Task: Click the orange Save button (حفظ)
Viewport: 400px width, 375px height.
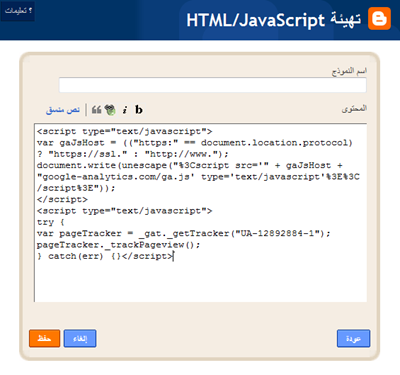Action: pyautogui.click(x=44, y=338)
